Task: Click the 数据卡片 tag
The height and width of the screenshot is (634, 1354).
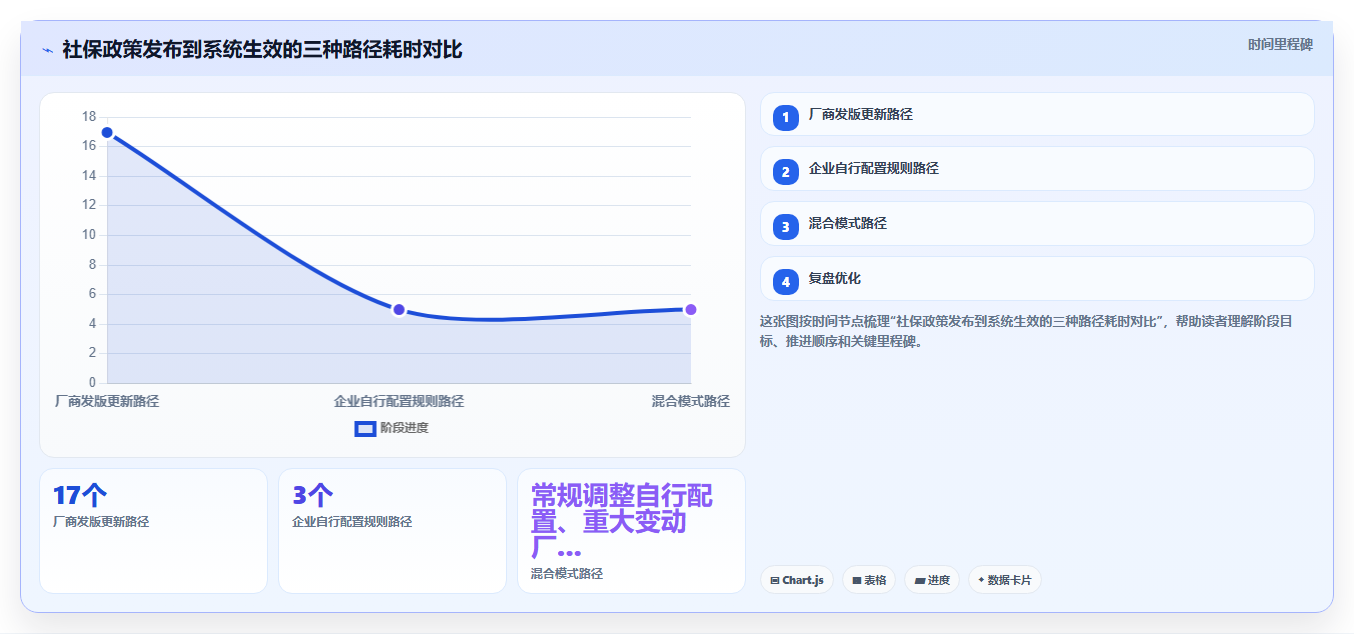Action: (1005, 580)
